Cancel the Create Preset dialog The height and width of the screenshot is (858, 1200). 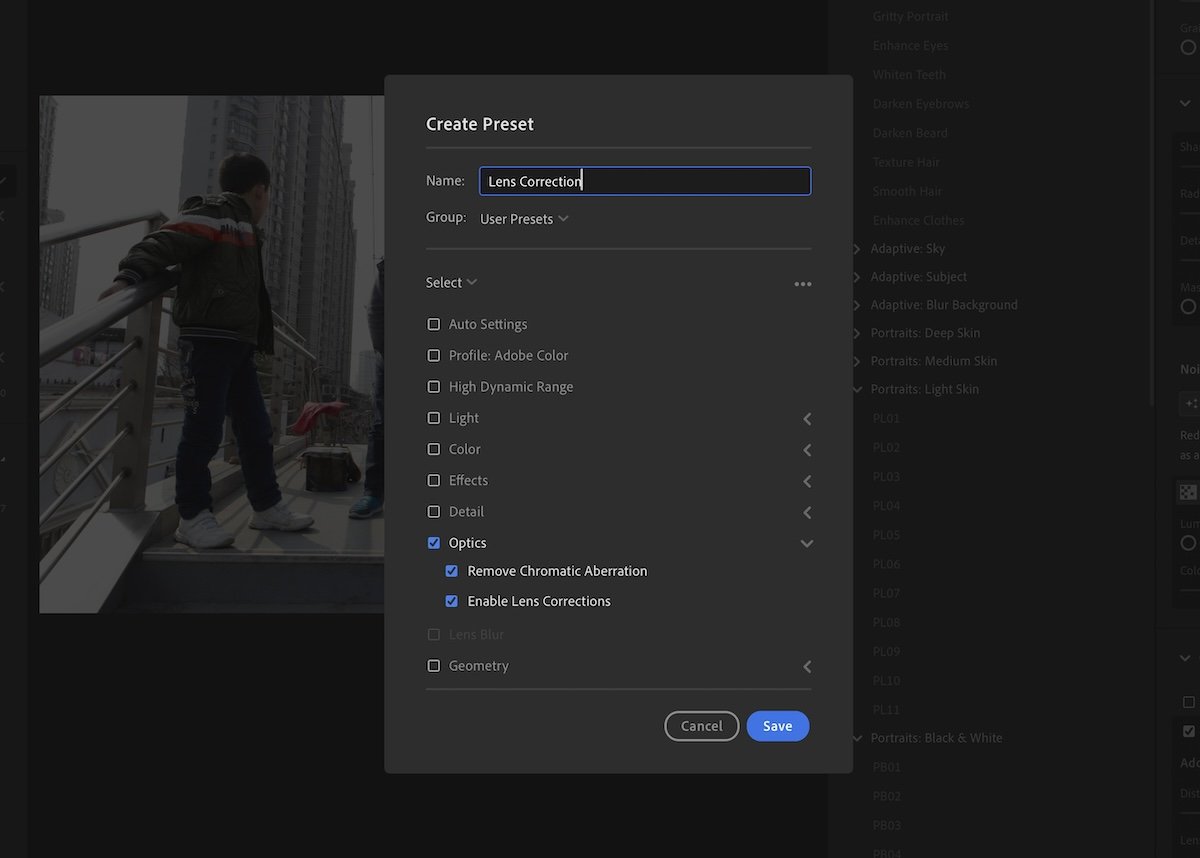tap(701, 726)
